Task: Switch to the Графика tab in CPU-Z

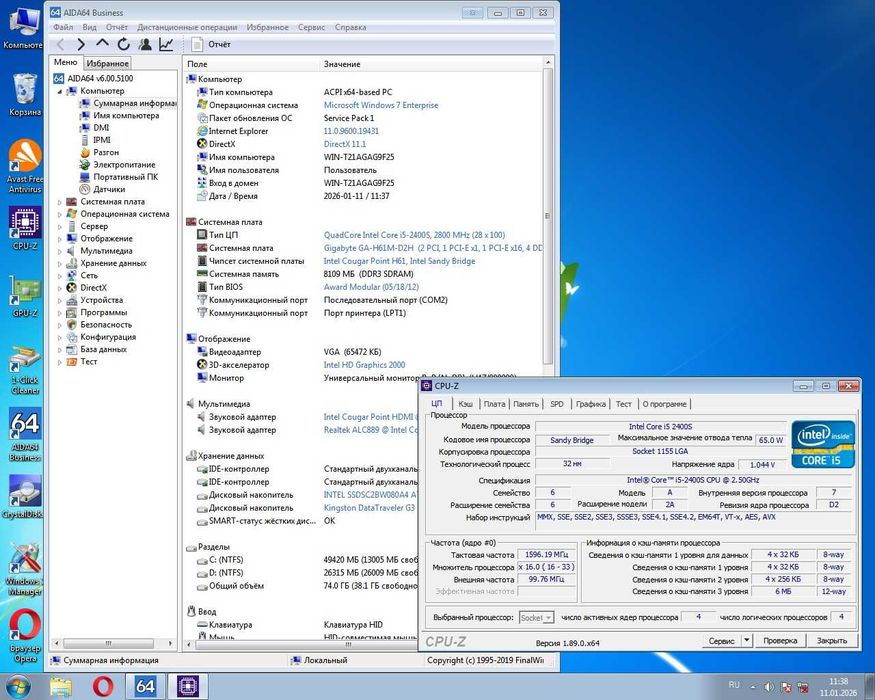Action: tap(590, 404)
